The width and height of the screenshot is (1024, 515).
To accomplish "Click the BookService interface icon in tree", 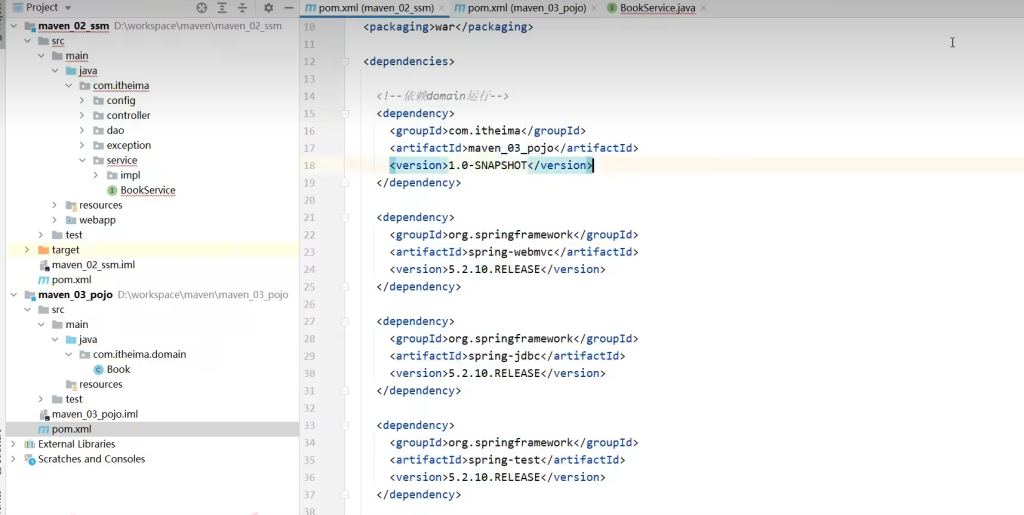I will point(112,190).
